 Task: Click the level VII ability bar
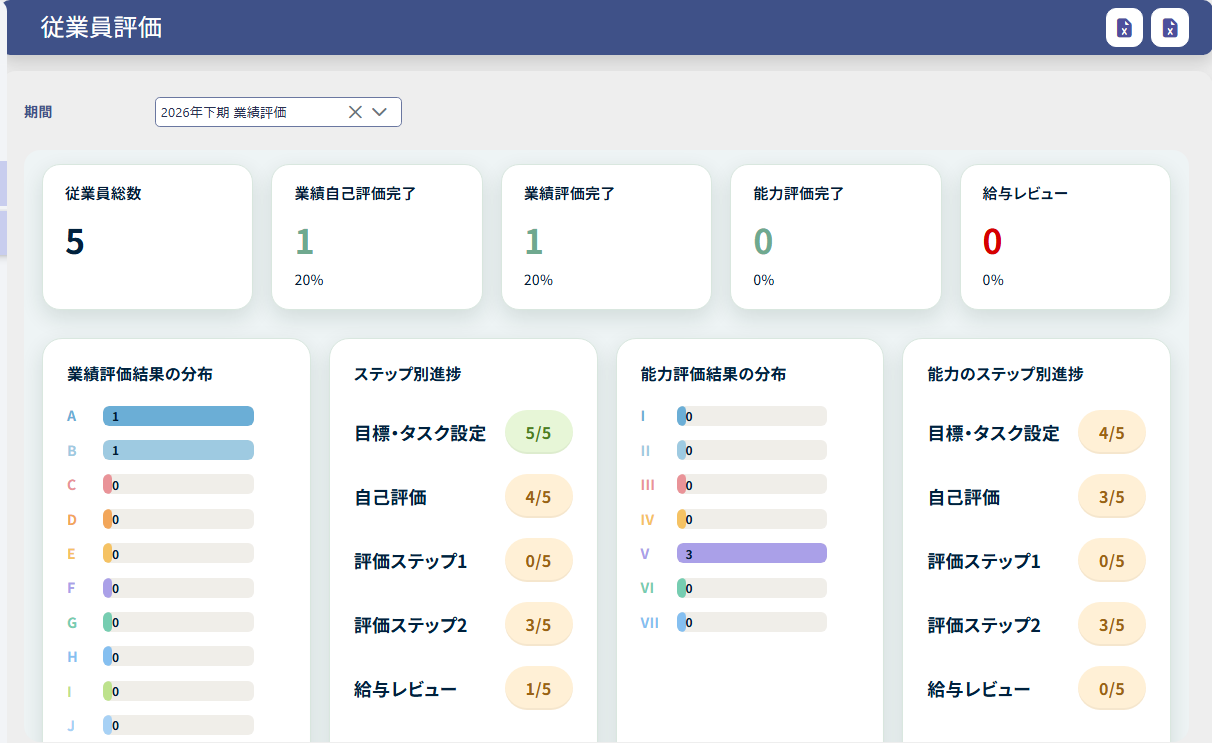click(x=752, y=622)
